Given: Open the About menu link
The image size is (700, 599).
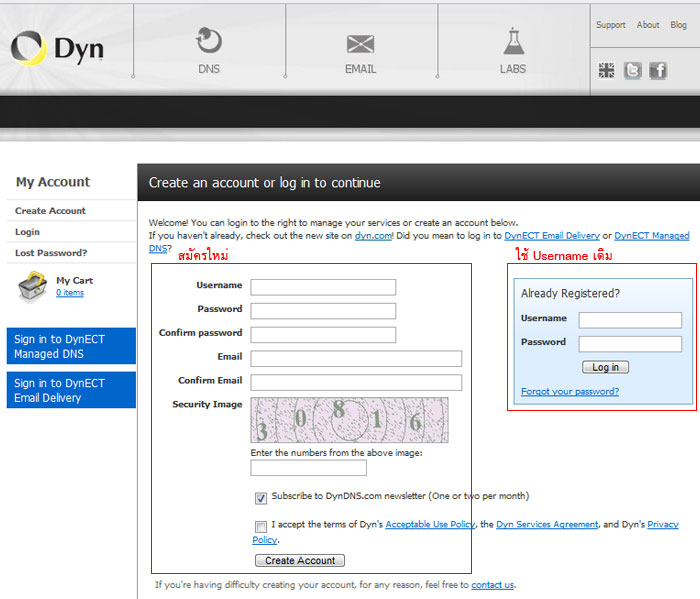Looking at the screenshot, I should click(x=648, y=25).
